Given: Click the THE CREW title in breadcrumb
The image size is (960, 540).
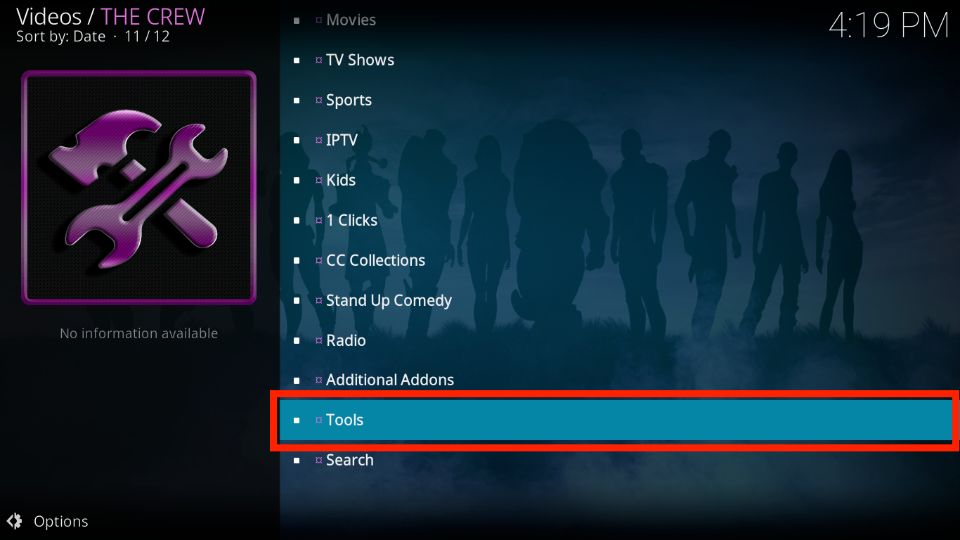Looking at the screenshot, I should (x=152, y=17).
